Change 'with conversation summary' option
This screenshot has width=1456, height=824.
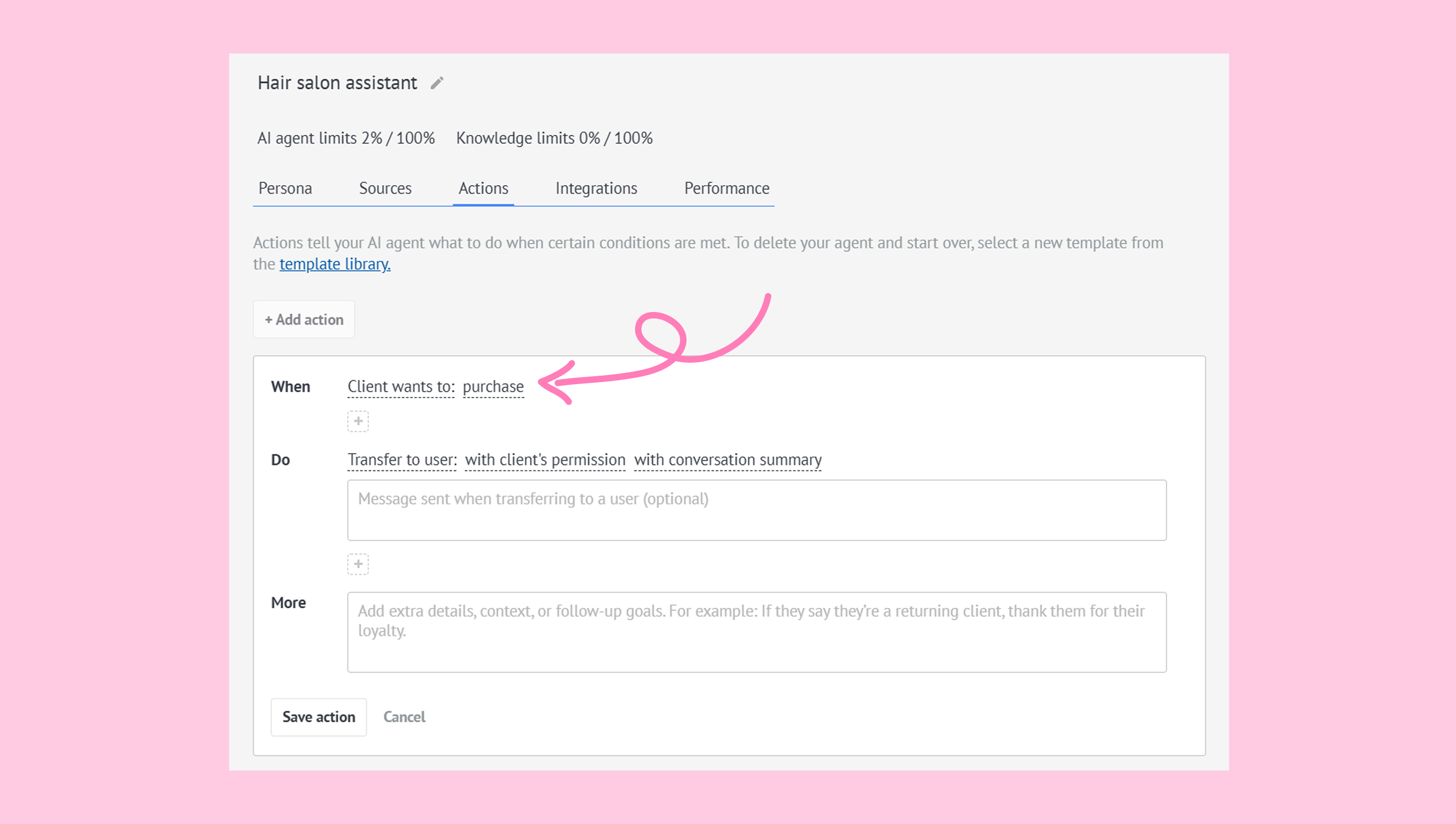[727, 460]
